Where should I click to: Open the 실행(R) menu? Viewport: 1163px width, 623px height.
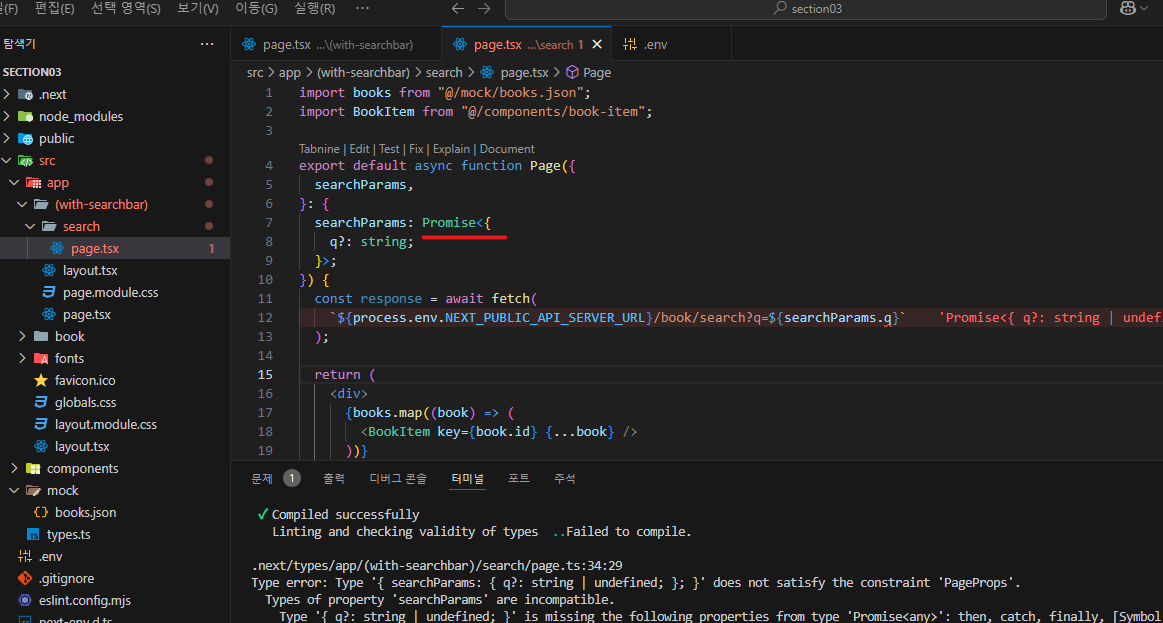point(314,9)
